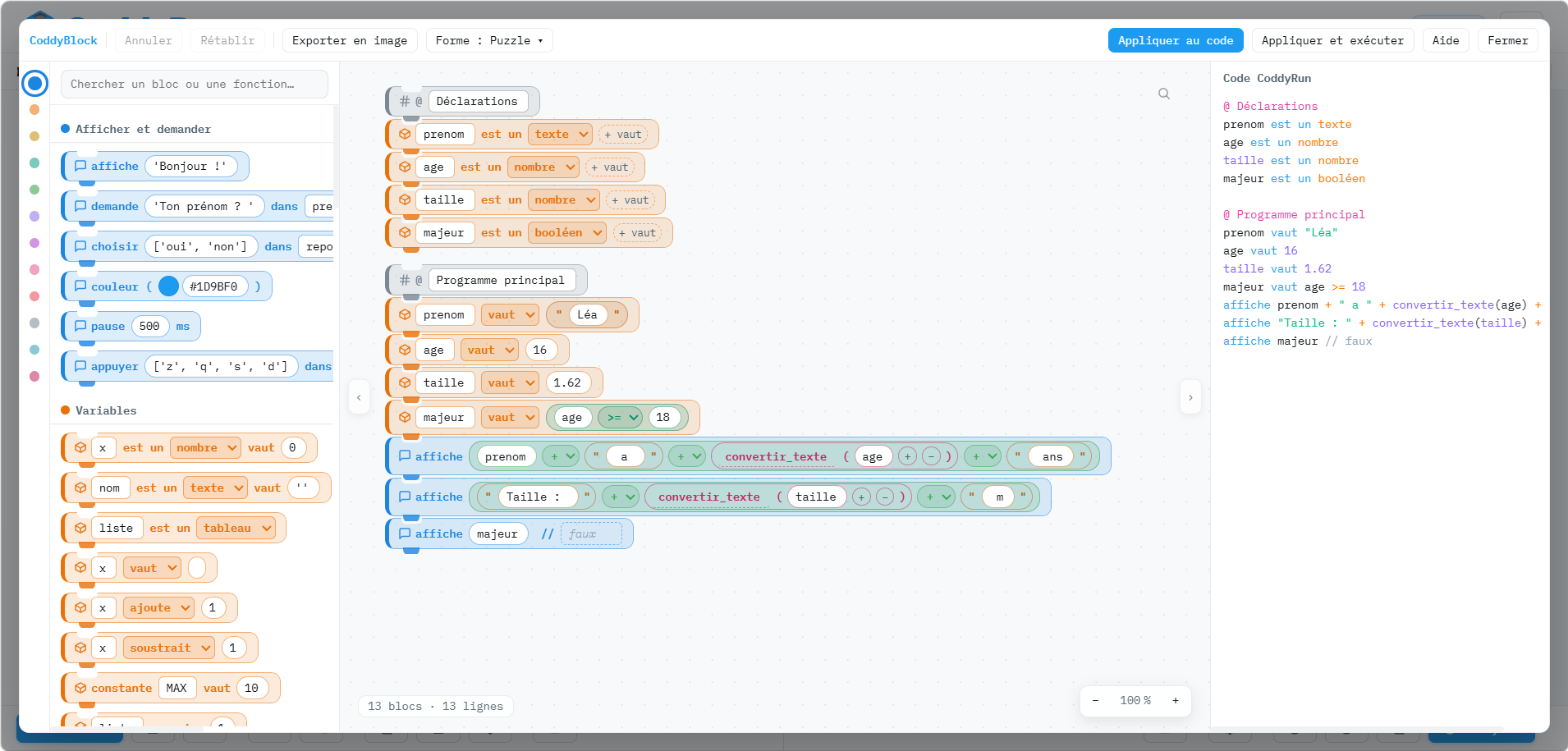
Task: Click the plus zoom-in button
Action: pyautogui.click(x=1176, y=700)
